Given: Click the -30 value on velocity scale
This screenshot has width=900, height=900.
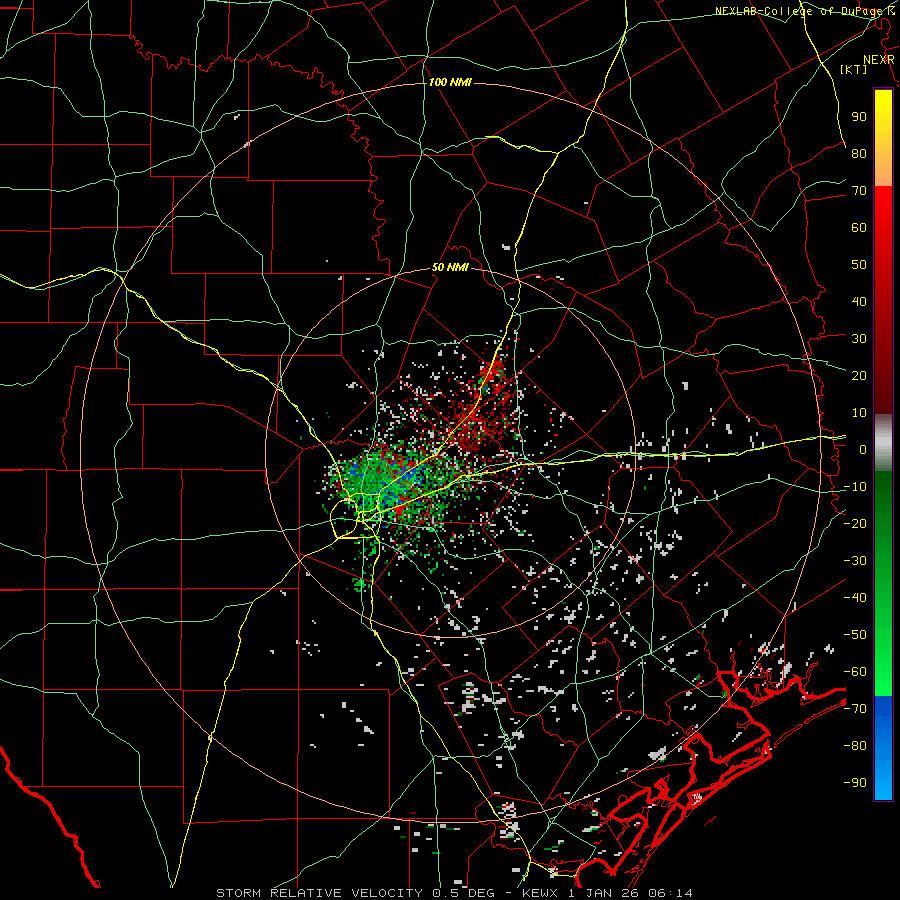Looking at the screenshot, I should coord(855,561).
